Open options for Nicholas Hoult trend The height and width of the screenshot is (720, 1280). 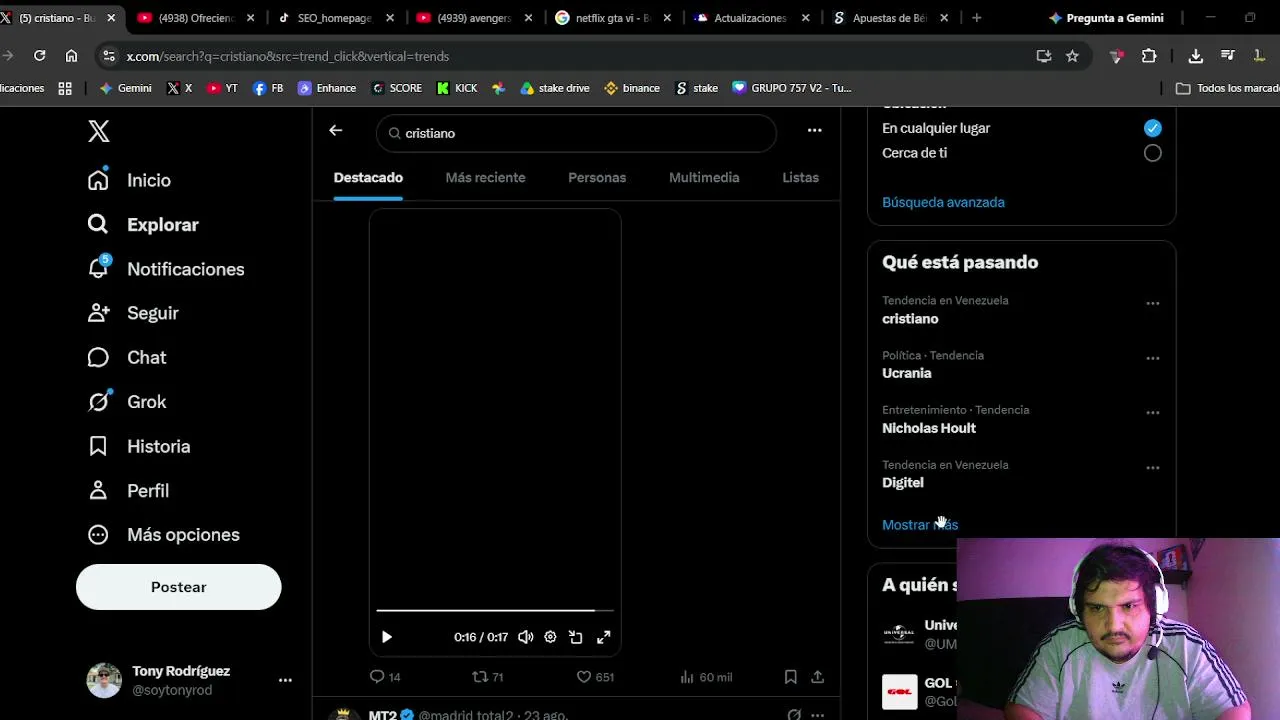(x=1153, y=412)
